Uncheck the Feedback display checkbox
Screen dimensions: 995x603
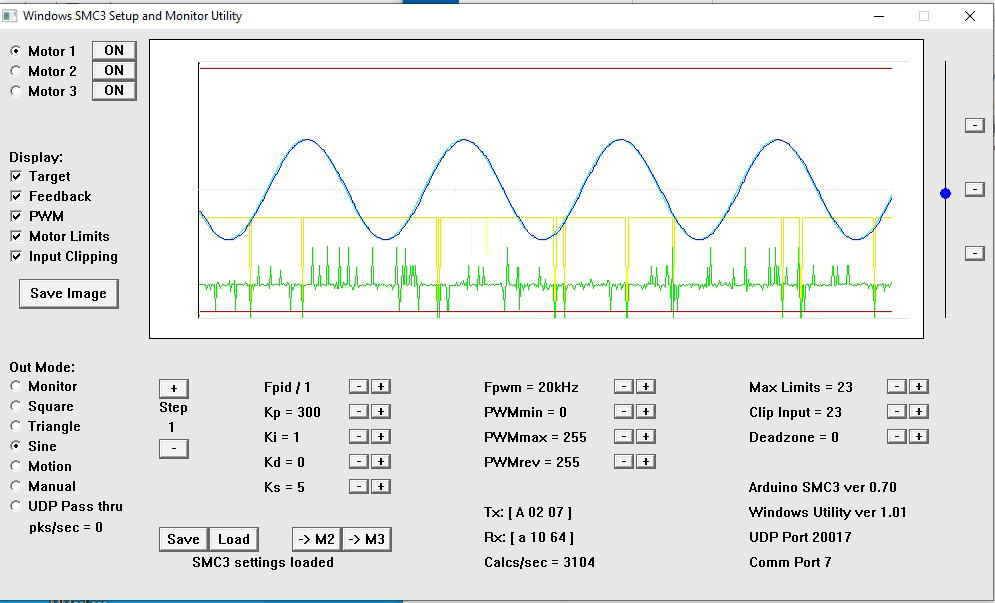tap(16, 197)
